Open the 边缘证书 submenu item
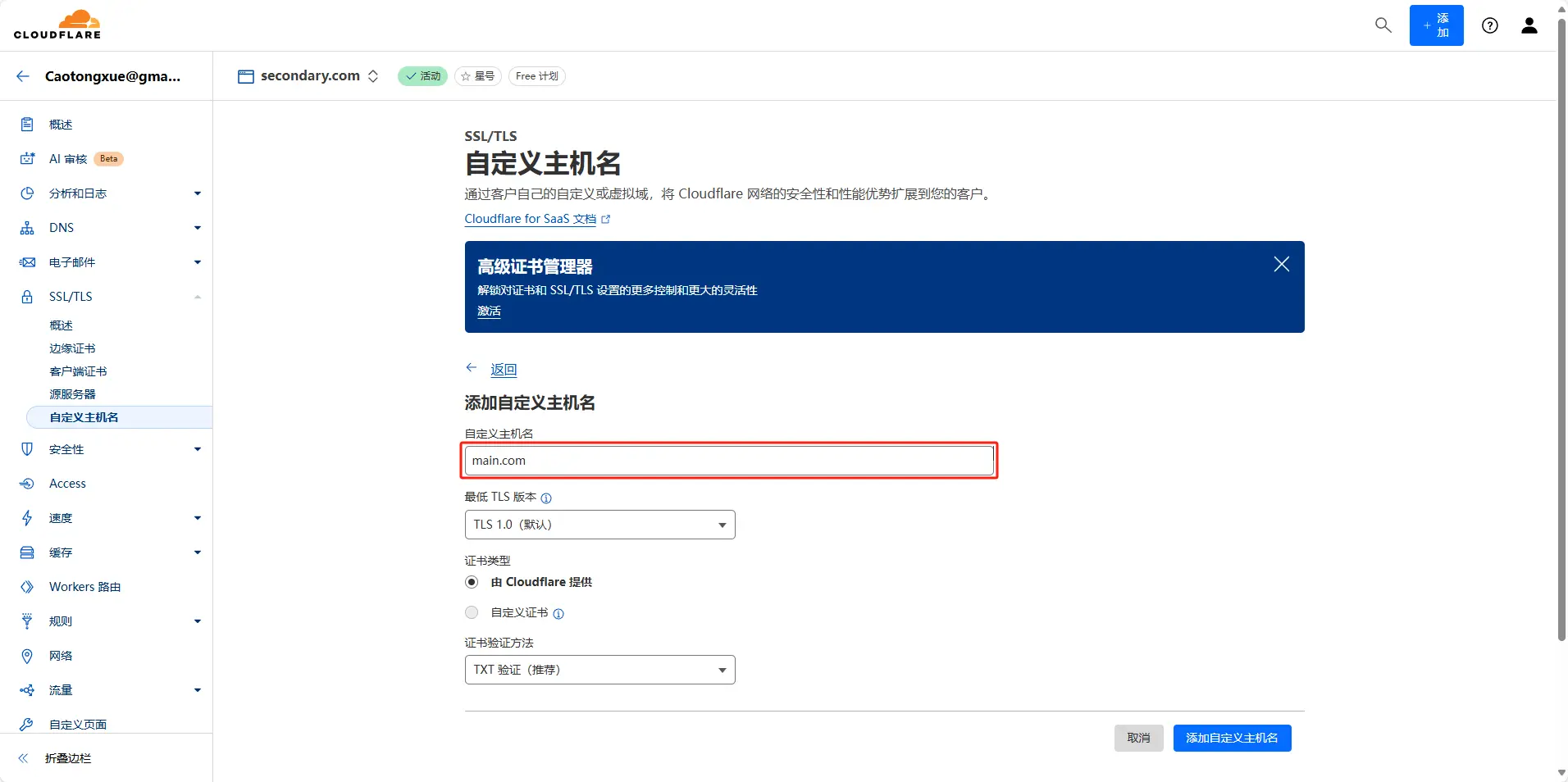Viewport: 1568px width, 782px height. point(72,348)
